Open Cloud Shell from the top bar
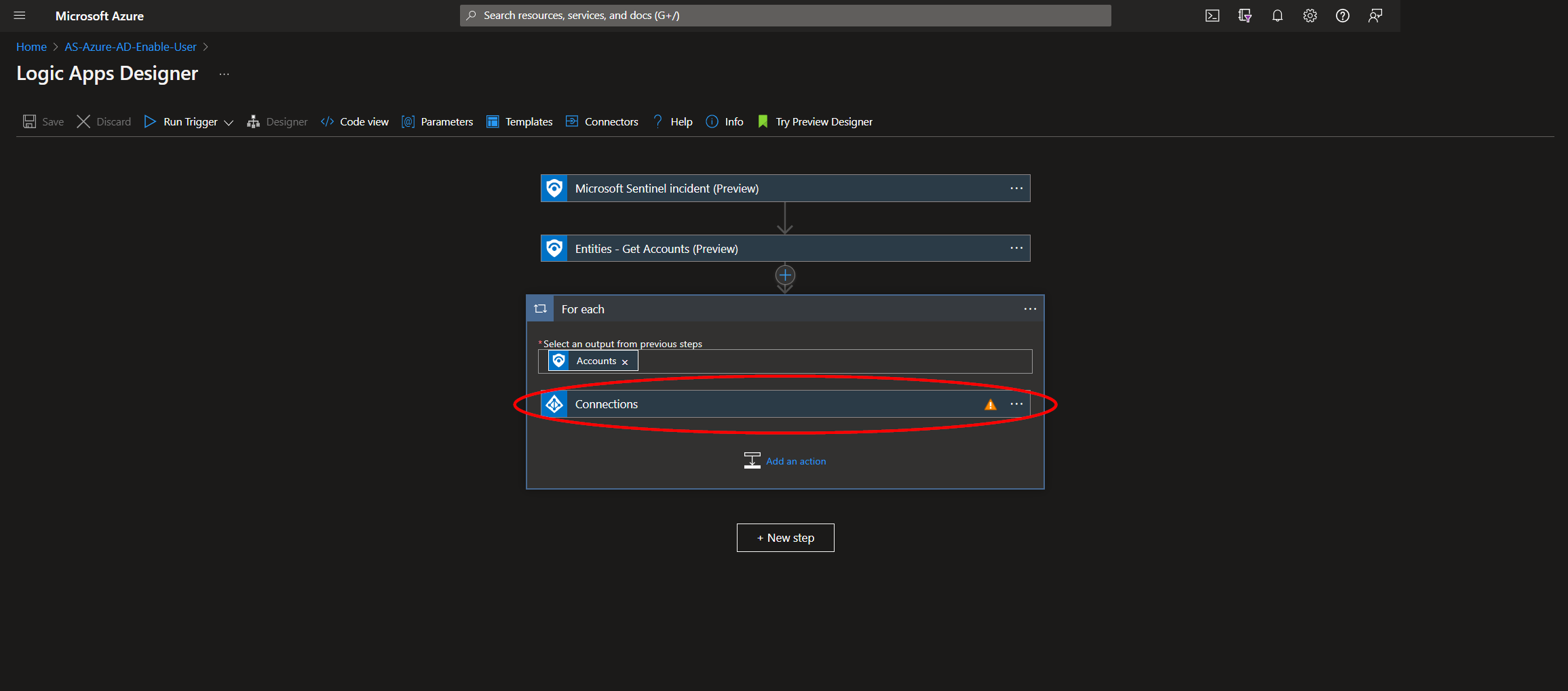 click(x=1212, y=16)
